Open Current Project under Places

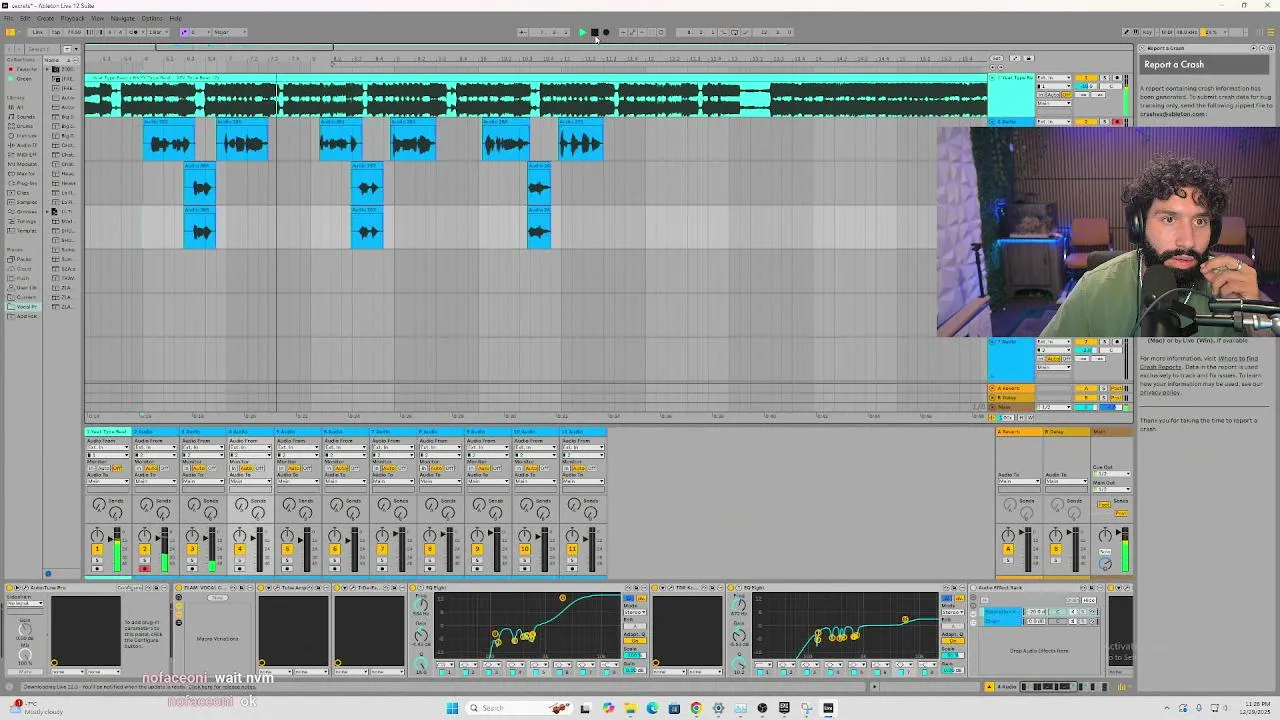[24, 297]
